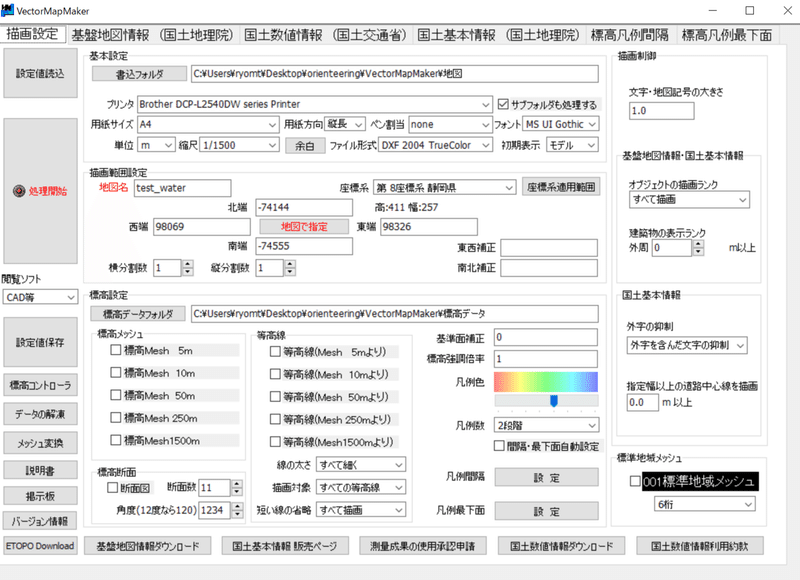Enable 標高Mesh 250m checkbox
800x580 pixels.
click(x=116, y=418)
